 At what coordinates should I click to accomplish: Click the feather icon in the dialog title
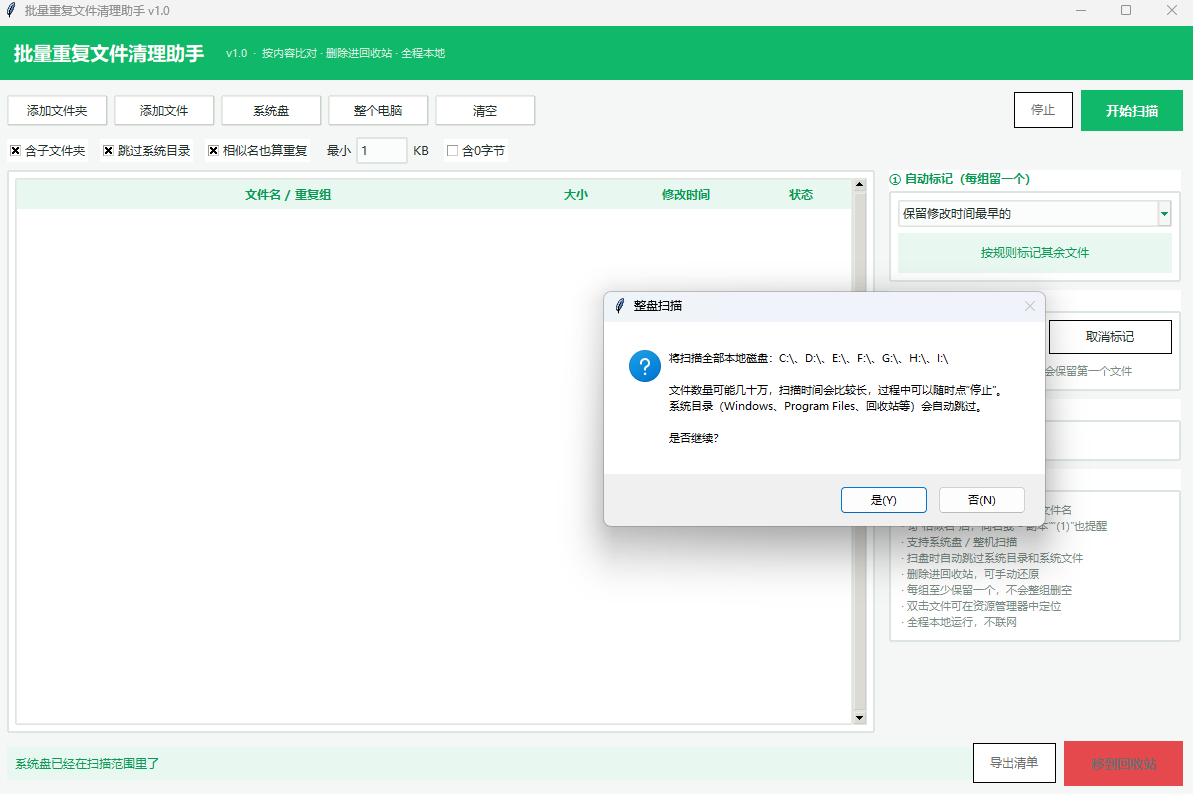coord(619,306)
